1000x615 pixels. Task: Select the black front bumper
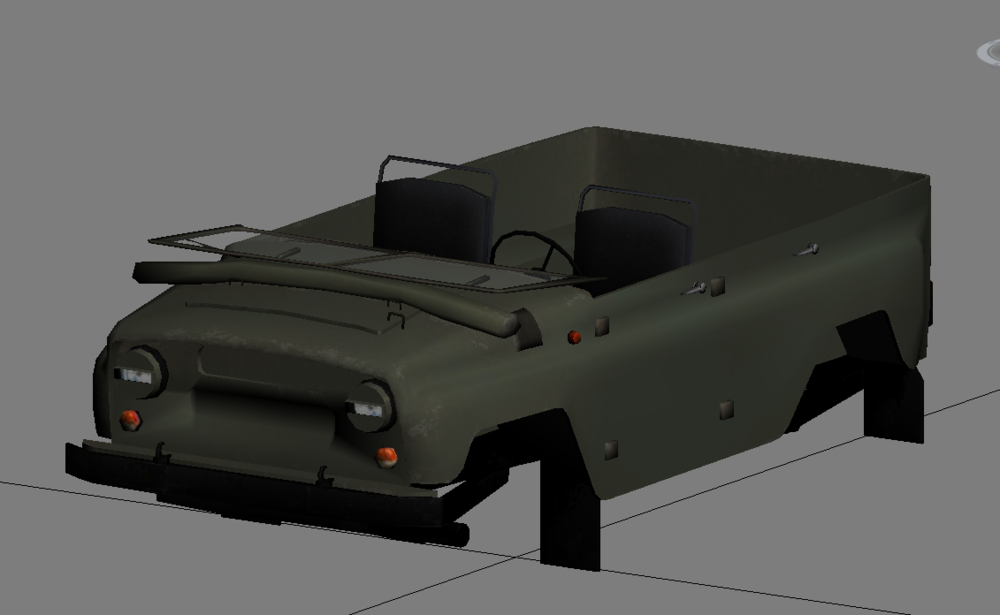pyautogui.click(x=267, y=493)
